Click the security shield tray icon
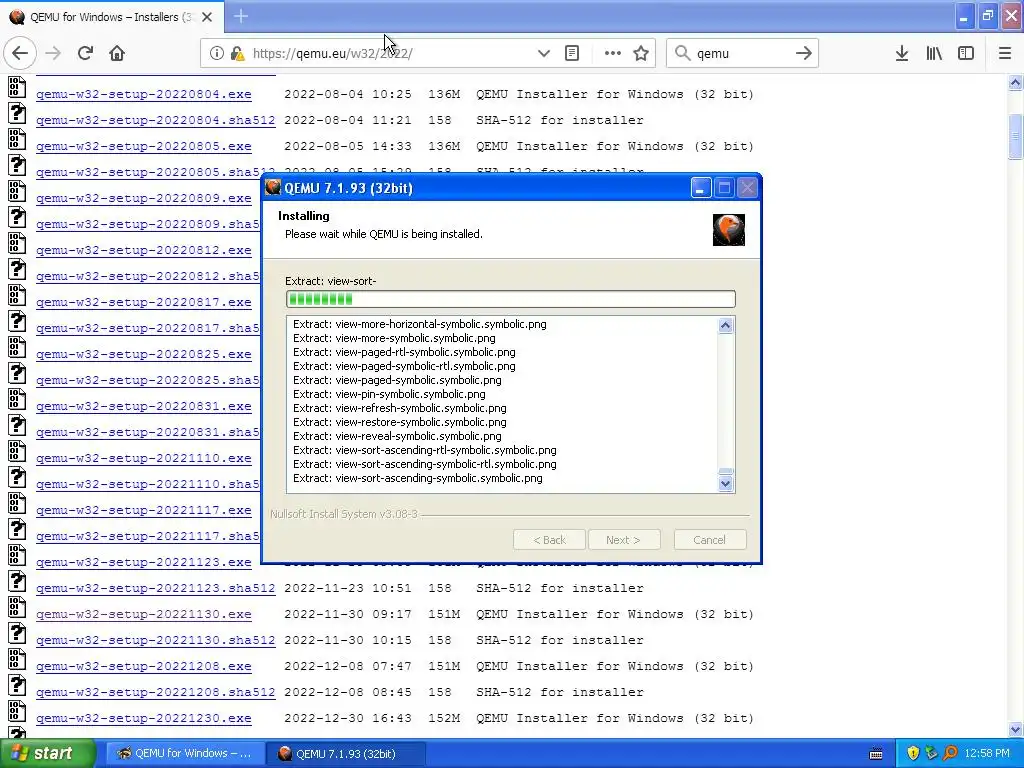1024x768 pixels. pyautogui.click(x=913, y=753)
